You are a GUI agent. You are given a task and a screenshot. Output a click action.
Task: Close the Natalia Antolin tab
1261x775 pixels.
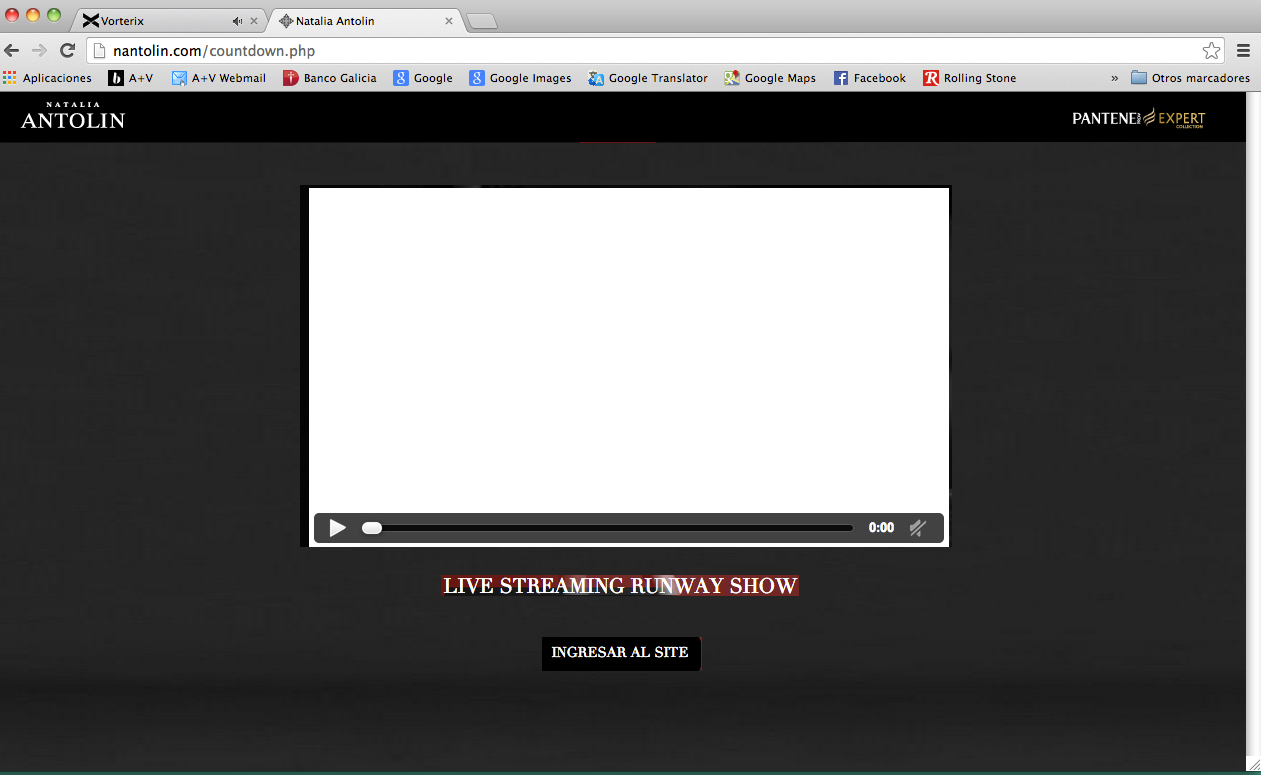(449, 21)
